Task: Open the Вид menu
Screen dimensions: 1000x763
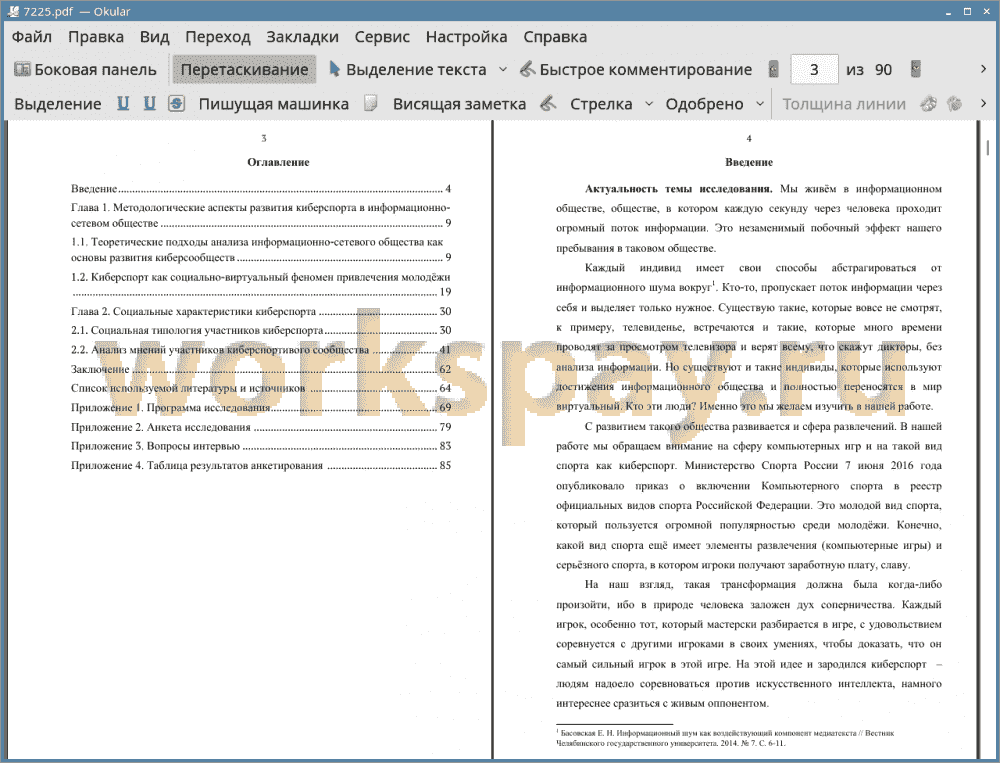Action: click(x=154, y=37)
